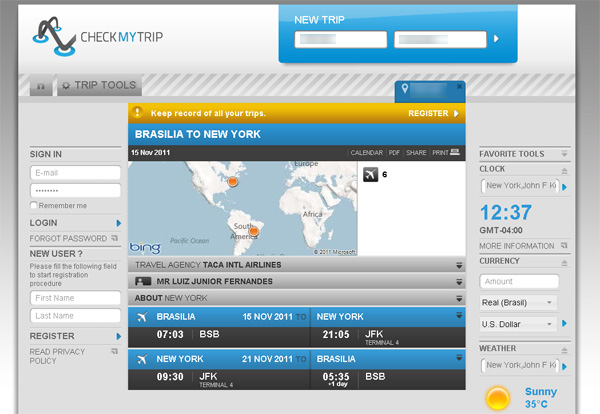Click the LOGIN button

click(75, 223)
